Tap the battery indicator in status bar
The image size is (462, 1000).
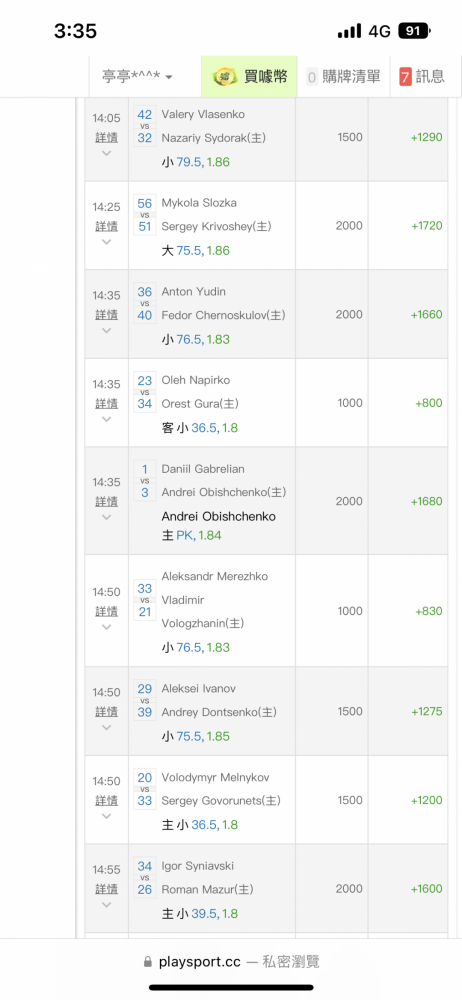point(414,31)
